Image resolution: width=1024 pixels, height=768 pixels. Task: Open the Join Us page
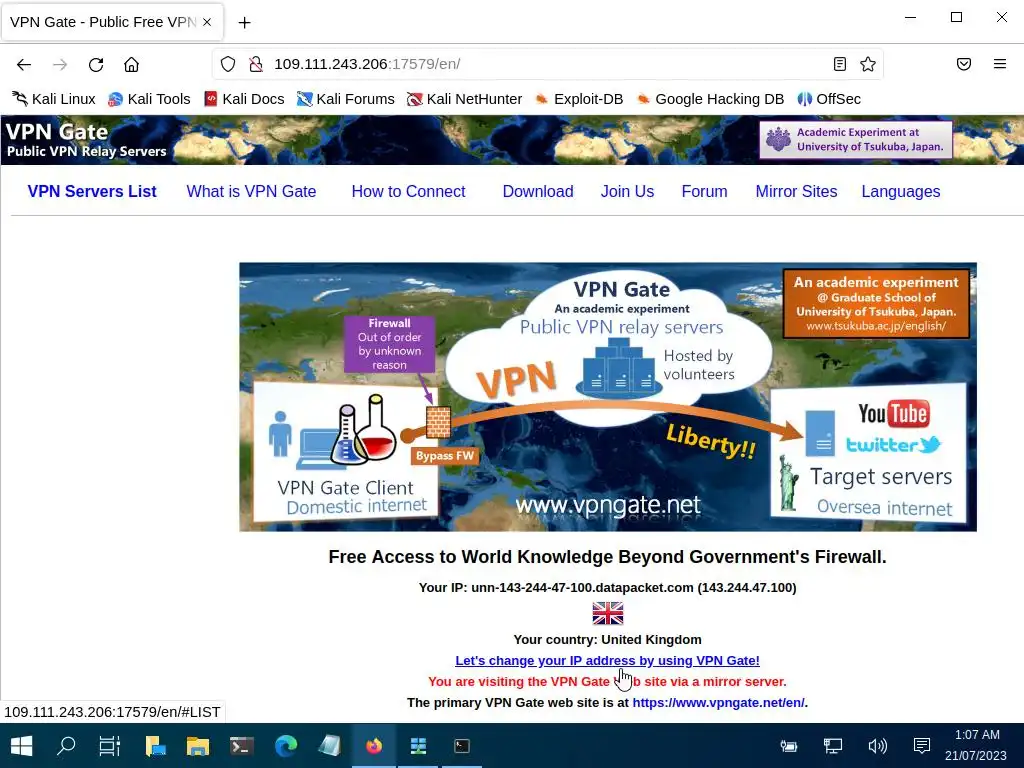coord(628,191)
